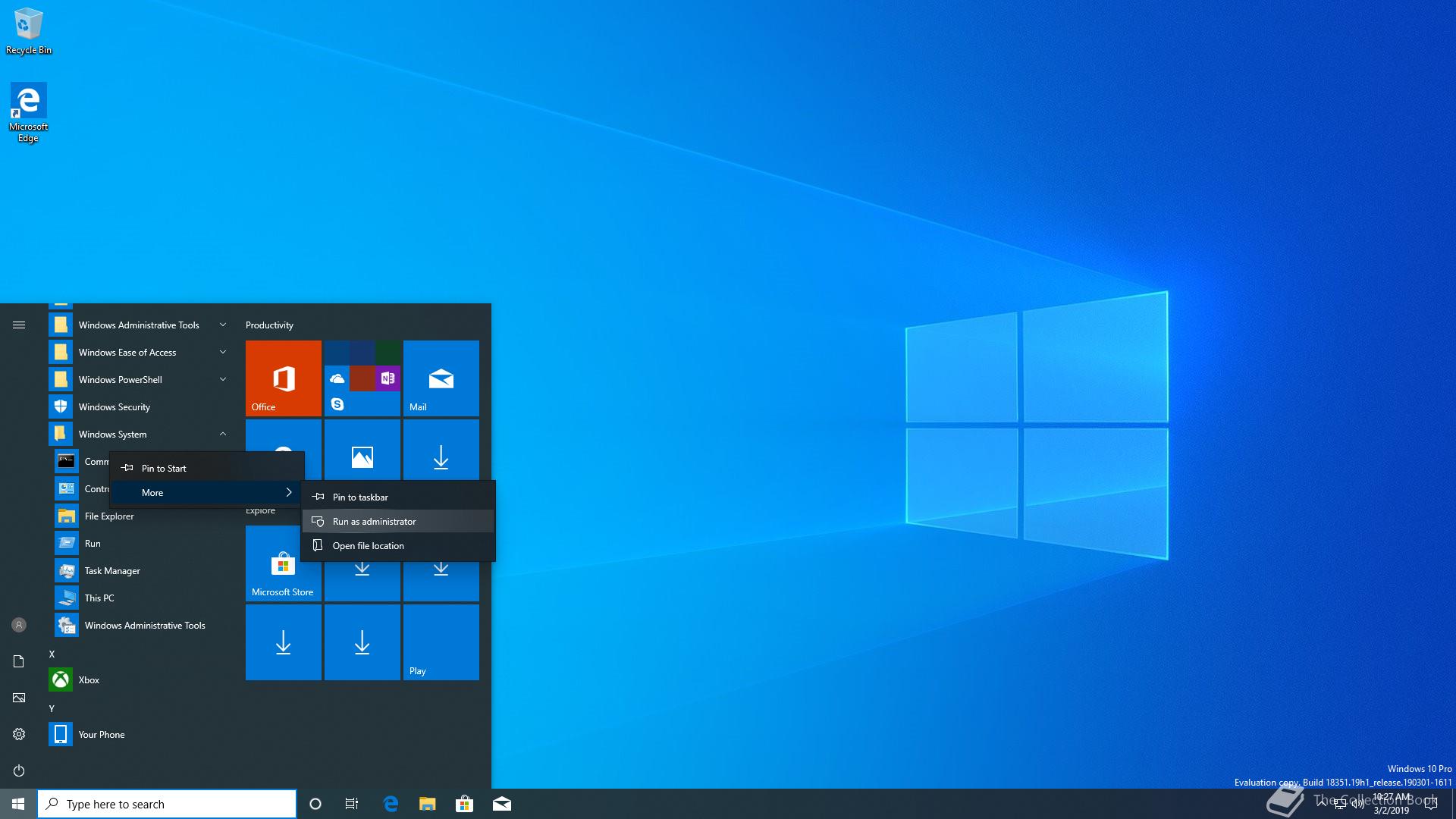Open the More submenu arrow
Screen dimensions: 1456x819
[289, 492]
